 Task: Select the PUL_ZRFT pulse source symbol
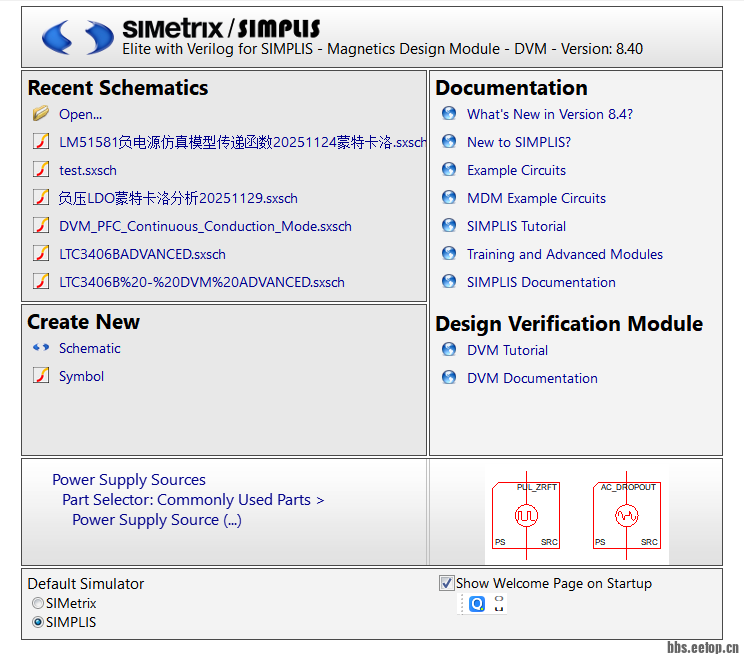[x=526, y=515]
